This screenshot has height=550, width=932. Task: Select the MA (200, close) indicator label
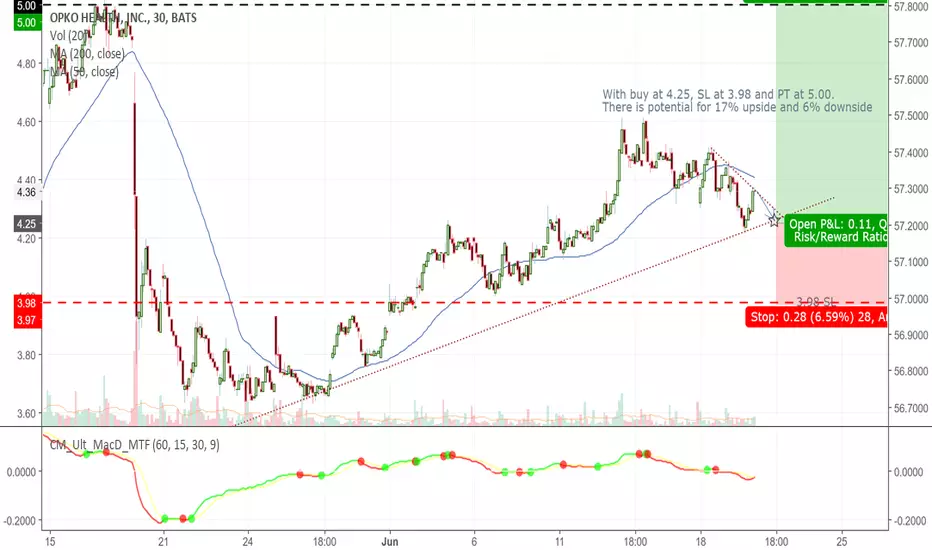click(x=87, y=54)
